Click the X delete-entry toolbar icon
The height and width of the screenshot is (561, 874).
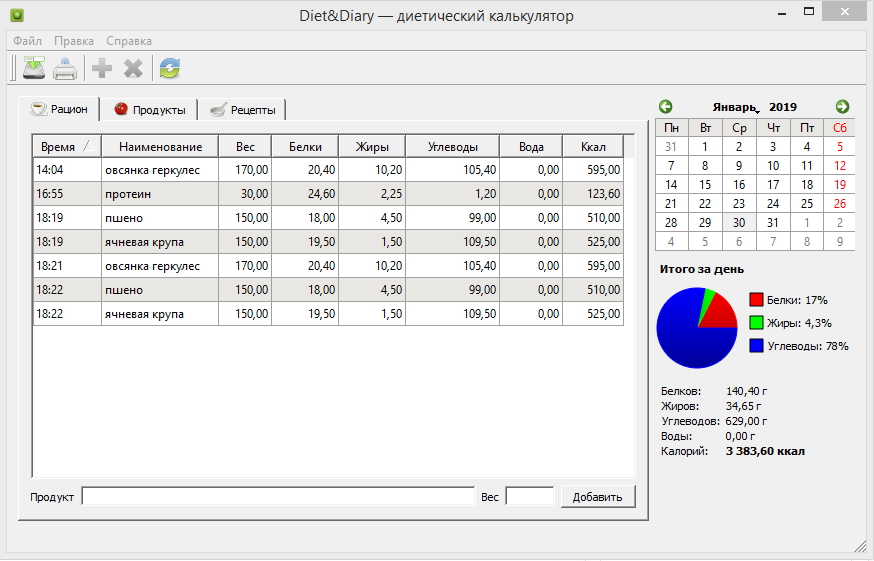coord(133,68)
